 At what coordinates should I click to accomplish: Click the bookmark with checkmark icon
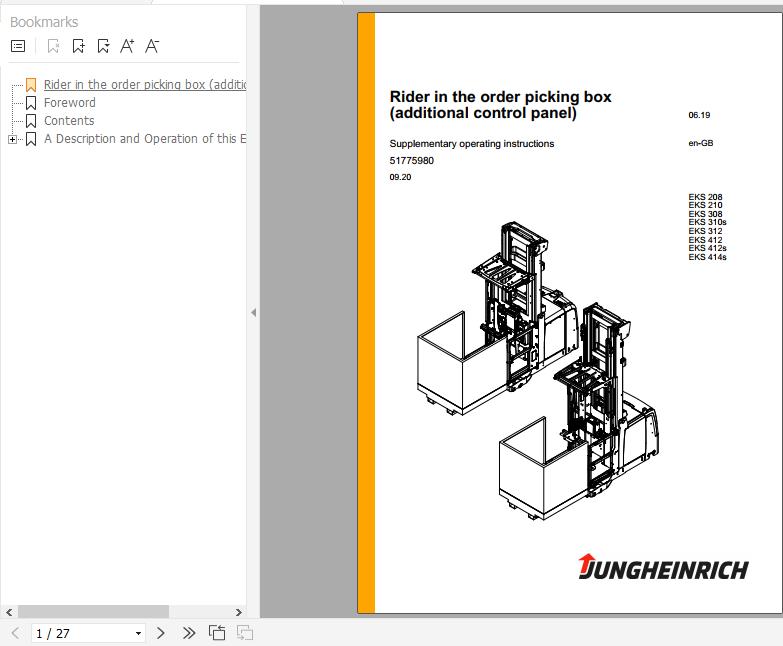tap(103, 46)
